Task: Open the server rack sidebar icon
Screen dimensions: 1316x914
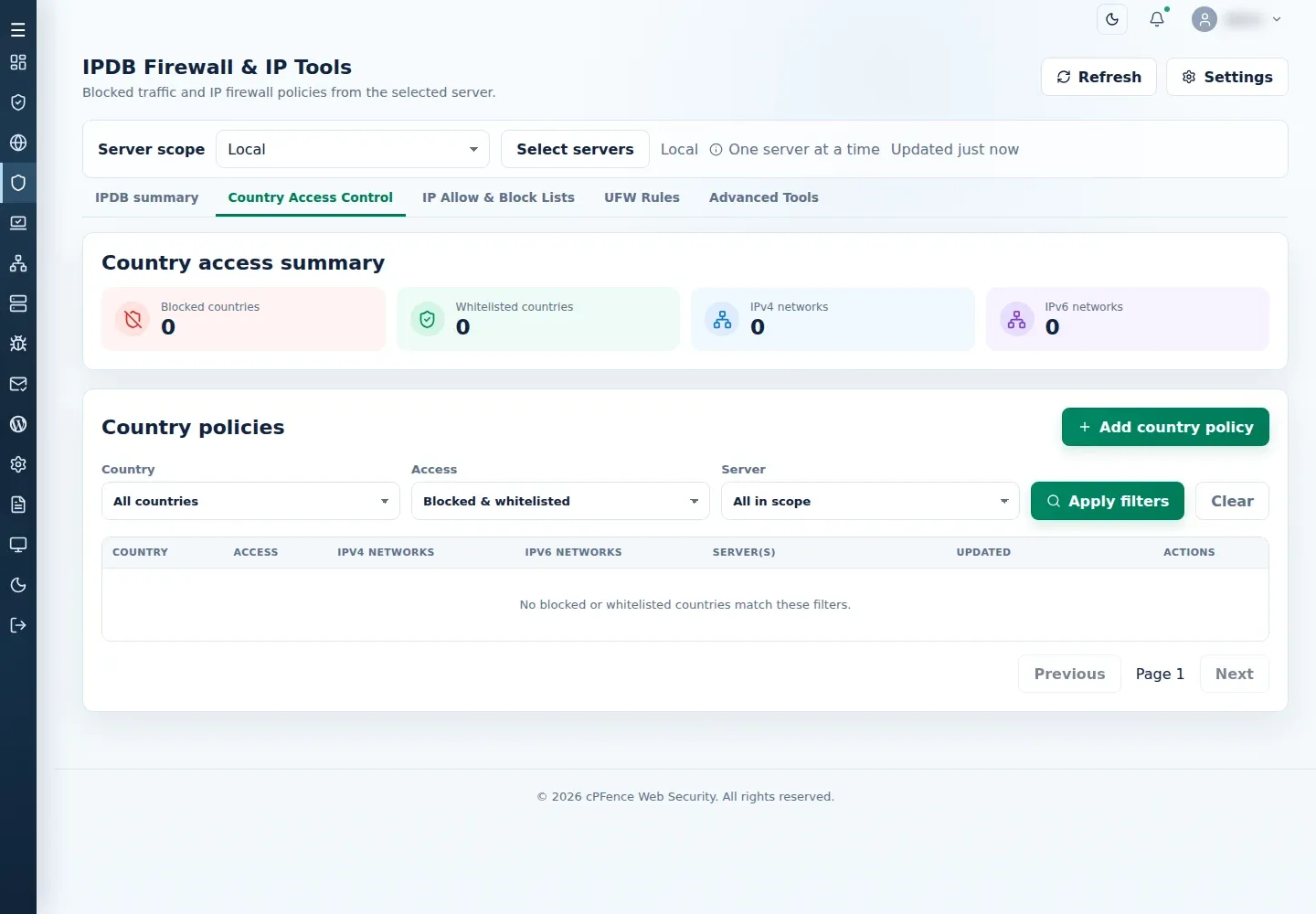Action: [x=18, y=303]
